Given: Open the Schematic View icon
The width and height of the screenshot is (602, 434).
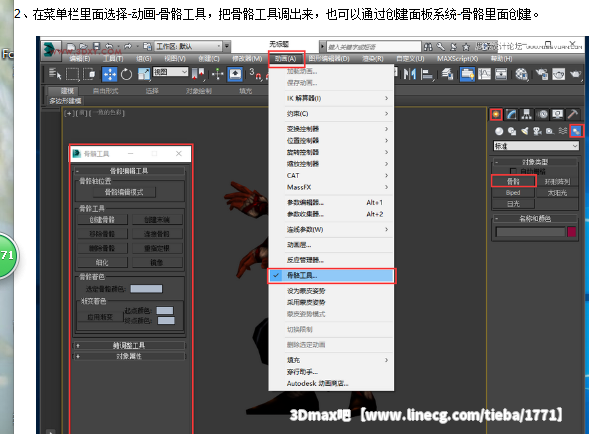Looking at the screenshot, I should [x=501, y=74].
